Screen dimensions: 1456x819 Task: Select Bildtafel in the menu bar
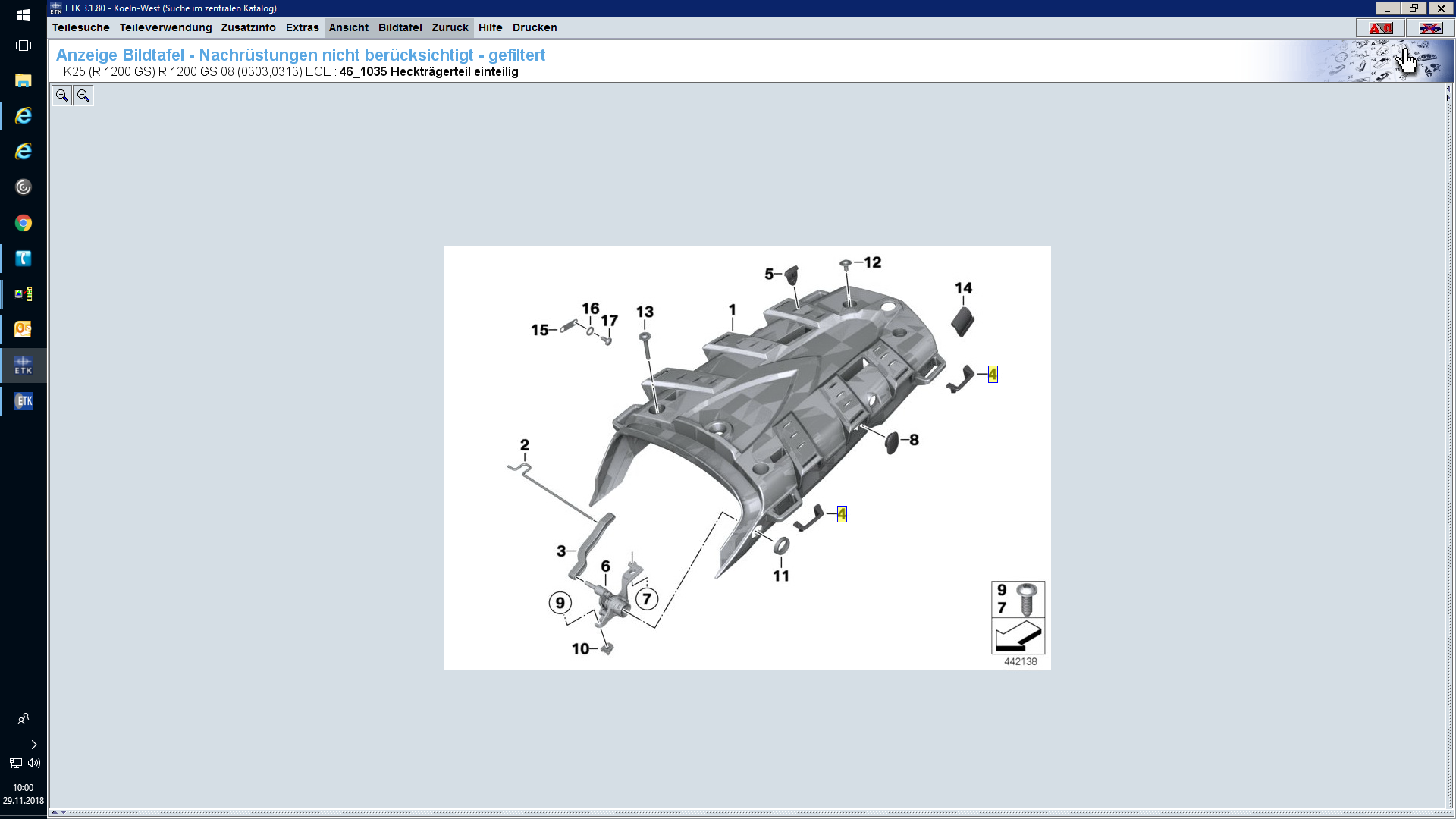[400, 27]
